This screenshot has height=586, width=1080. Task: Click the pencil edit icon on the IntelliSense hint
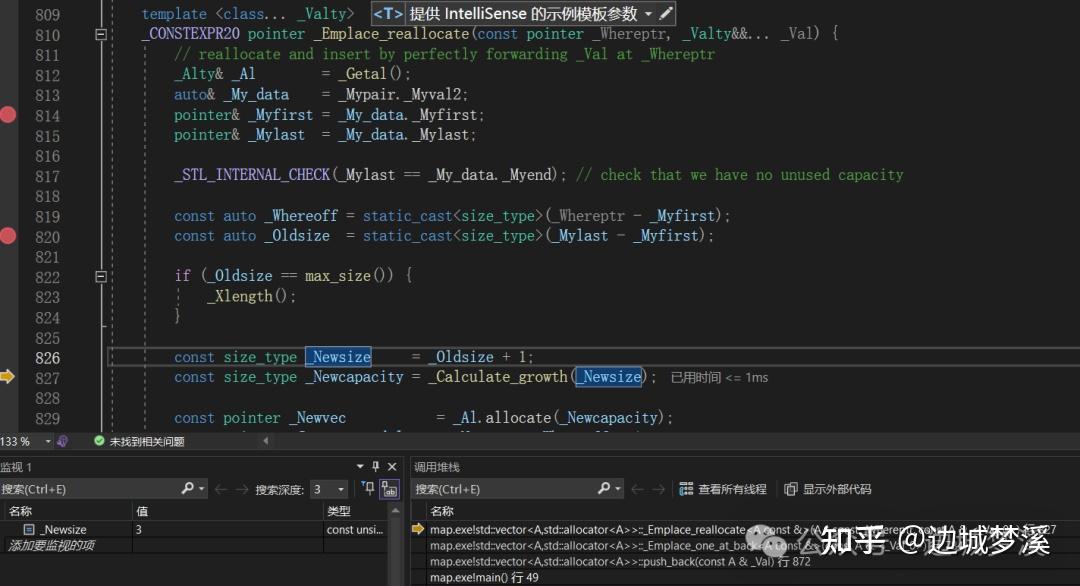click(665, 13)
